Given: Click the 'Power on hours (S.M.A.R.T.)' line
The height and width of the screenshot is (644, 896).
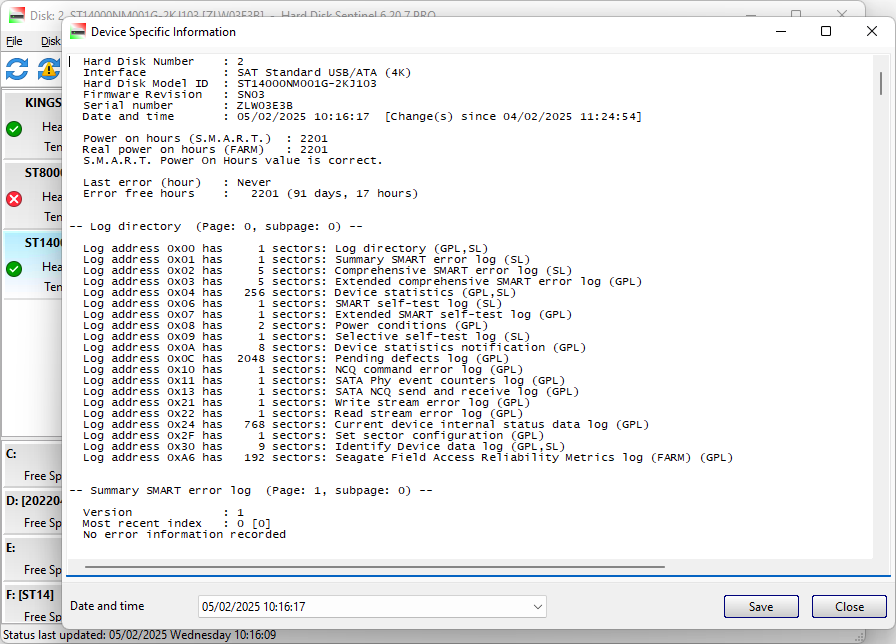Looking at the screenshot, I should 205,139.
